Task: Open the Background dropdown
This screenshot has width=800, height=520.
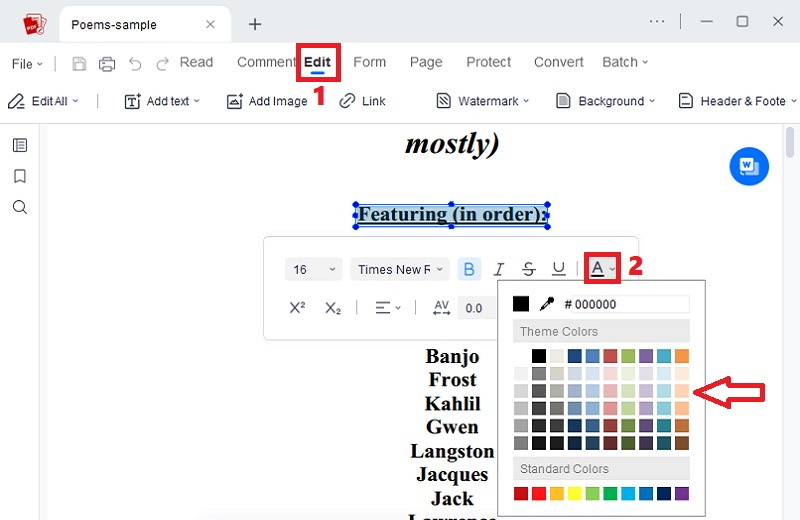Action: click(605, 101)
